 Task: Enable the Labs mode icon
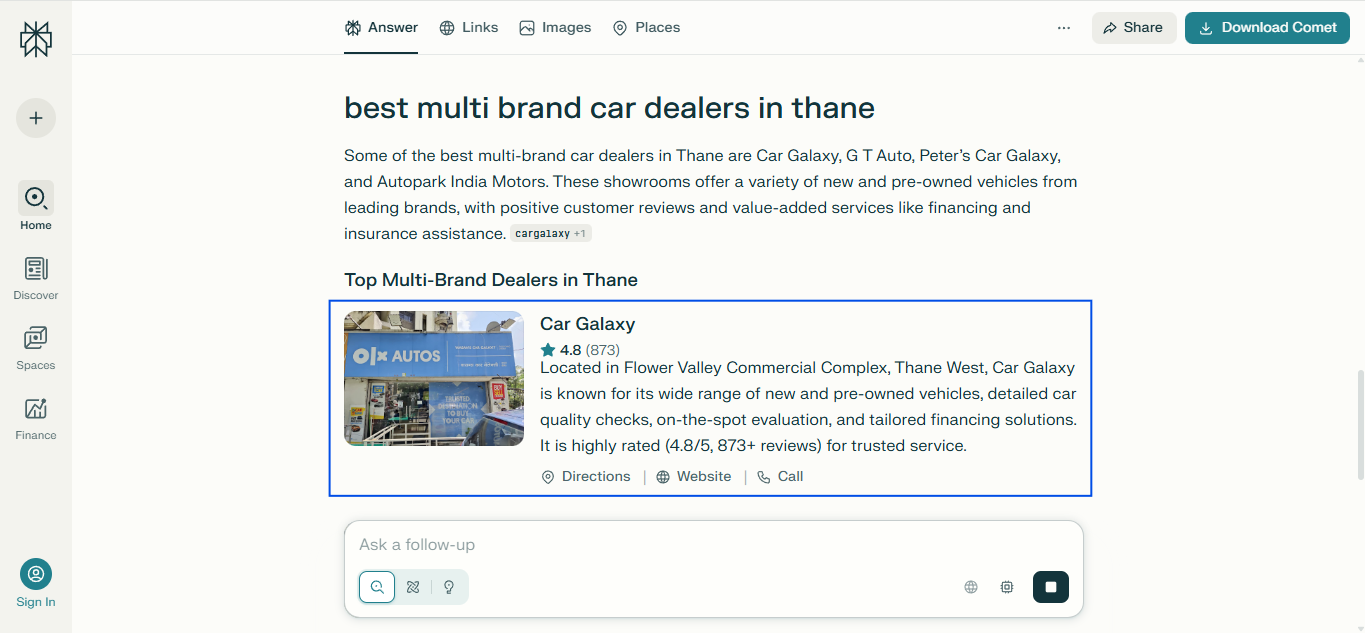(x=412, y=587)
